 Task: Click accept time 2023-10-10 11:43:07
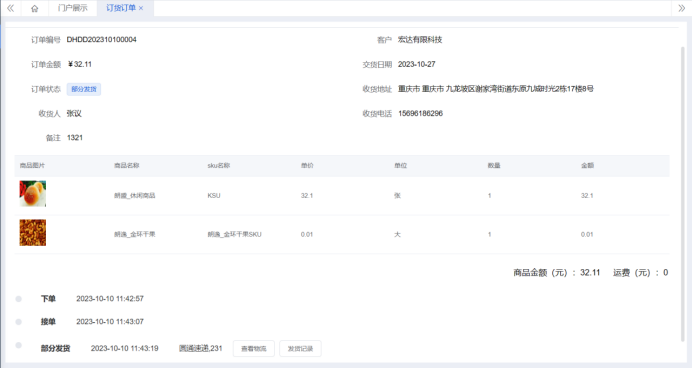110,322
